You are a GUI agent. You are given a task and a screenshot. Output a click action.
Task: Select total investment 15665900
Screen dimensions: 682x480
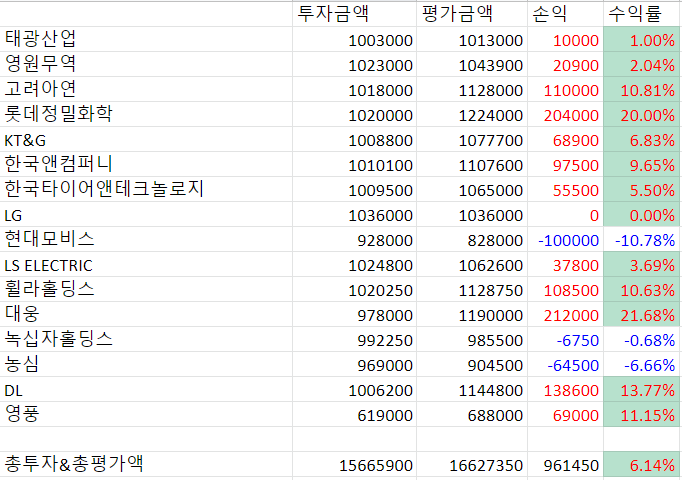coord(354,464)
